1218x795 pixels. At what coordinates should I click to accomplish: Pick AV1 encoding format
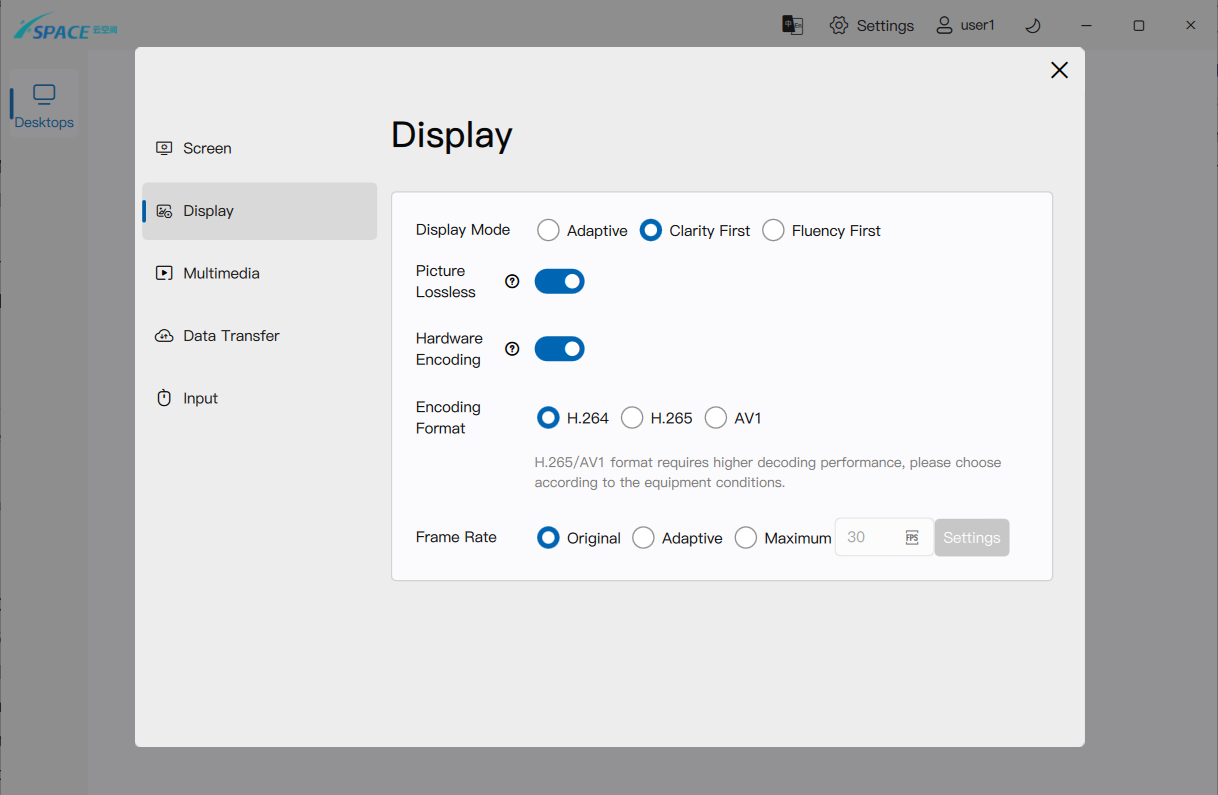click(716, 418)
